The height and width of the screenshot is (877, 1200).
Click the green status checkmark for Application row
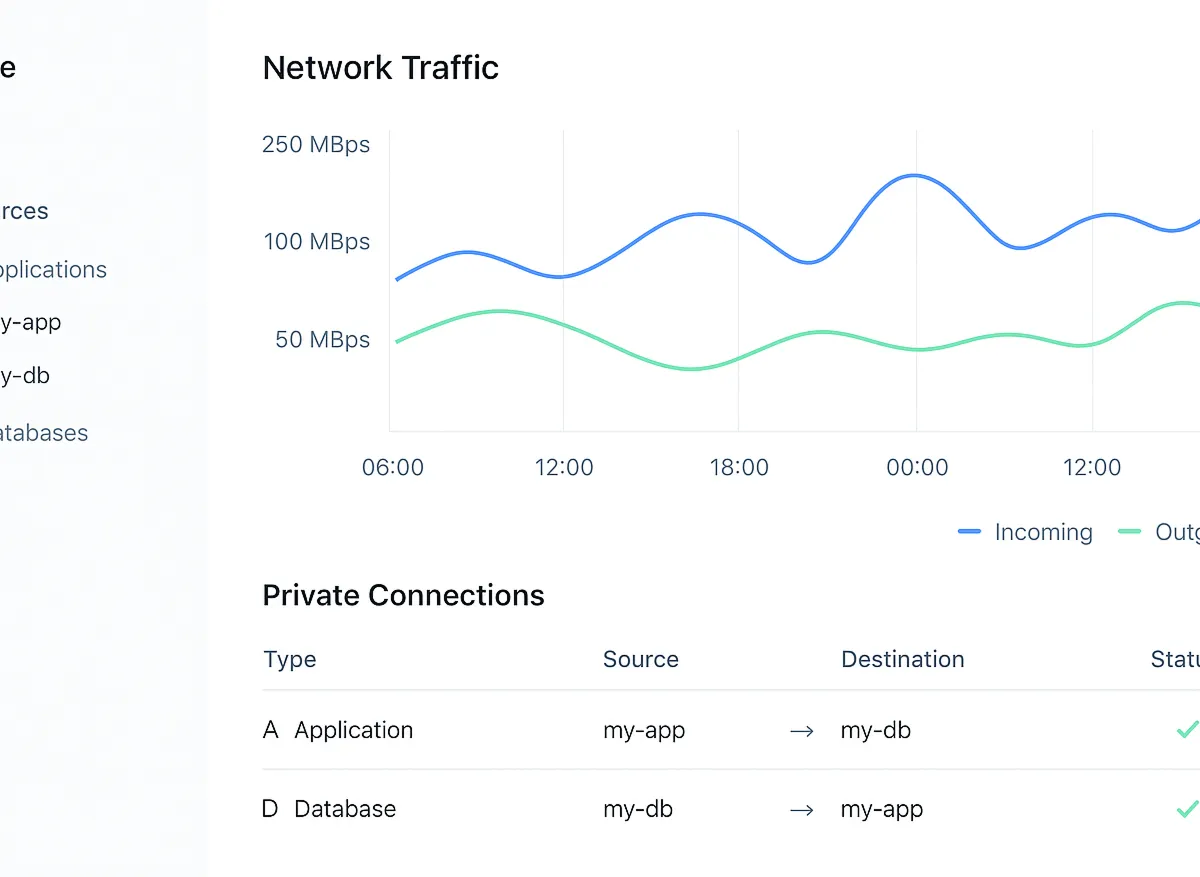[1186, 730]
